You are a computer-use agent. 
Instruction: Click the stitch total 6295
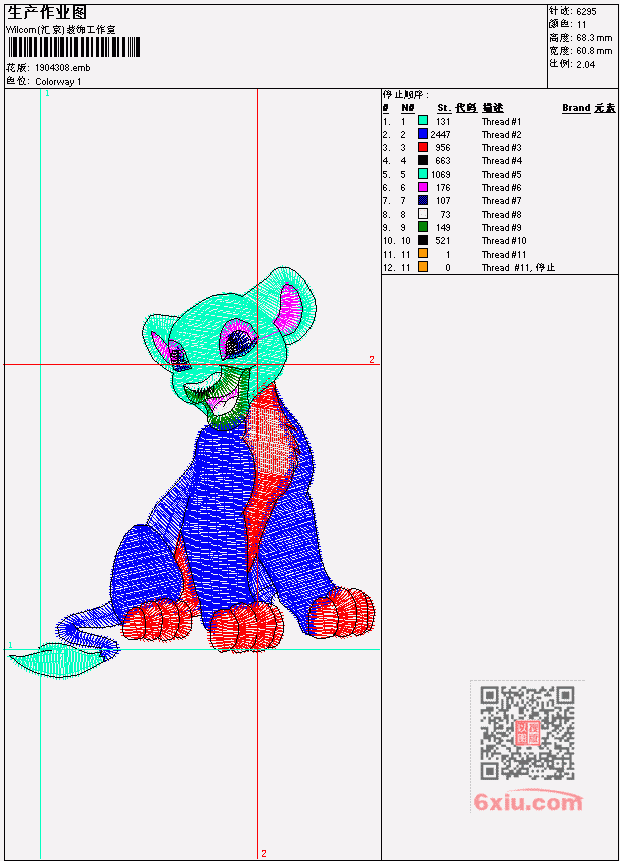pyautogui.click(x=586, y=11)
